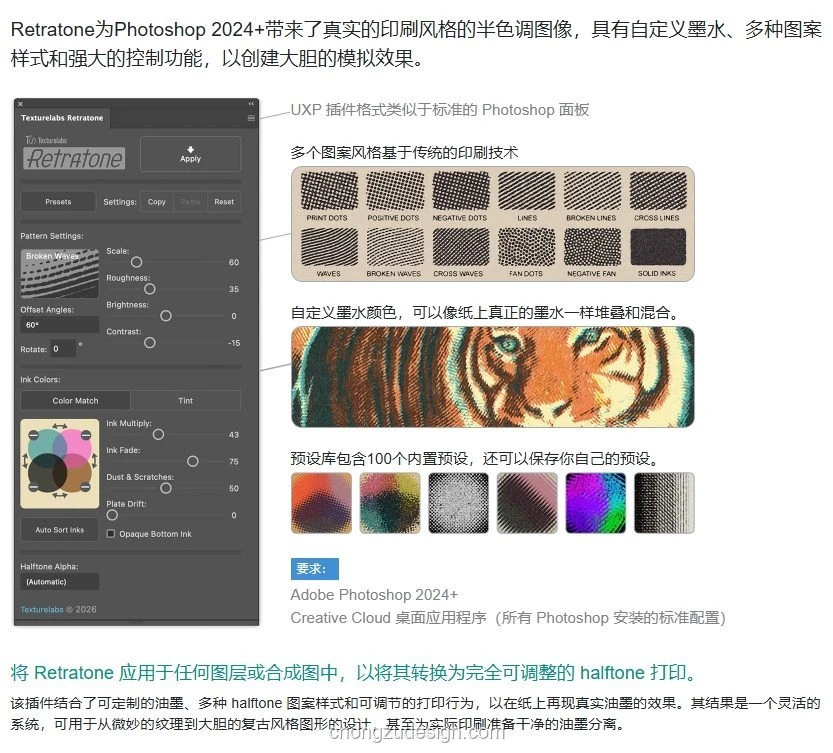Image resolution: width=833 pixels, height=753 pixels.
Task: Remove the brown ink via its minus icon
Action: pos(85,486)
